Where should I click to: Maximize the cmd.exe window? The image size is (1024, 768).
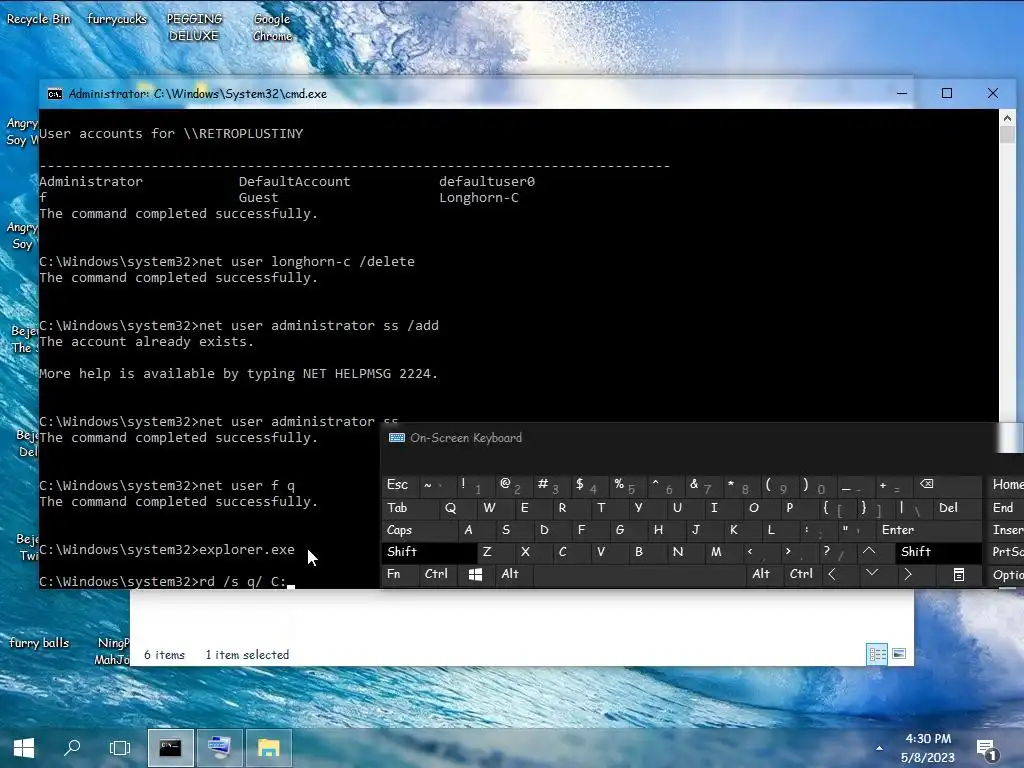[x=946, y=93]
